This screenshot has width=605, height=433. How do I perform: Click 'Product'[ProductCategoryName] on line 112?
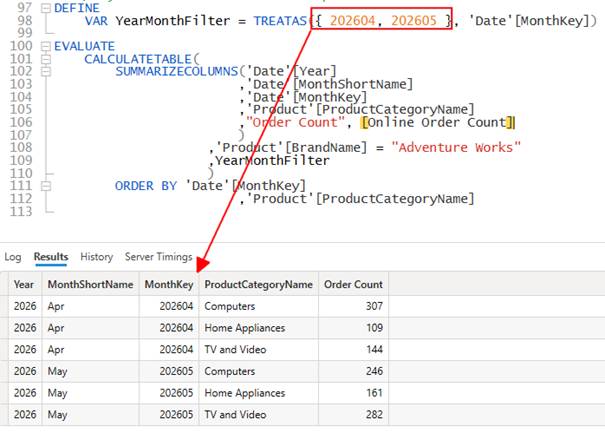pyautogui.click(x=360, y=199)
